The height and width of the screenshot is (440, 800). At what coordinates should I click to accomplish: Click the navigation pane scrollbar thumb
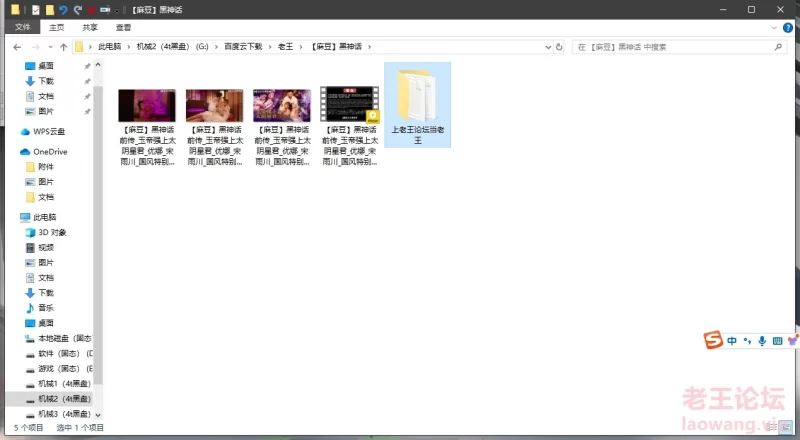coord(98,235)
